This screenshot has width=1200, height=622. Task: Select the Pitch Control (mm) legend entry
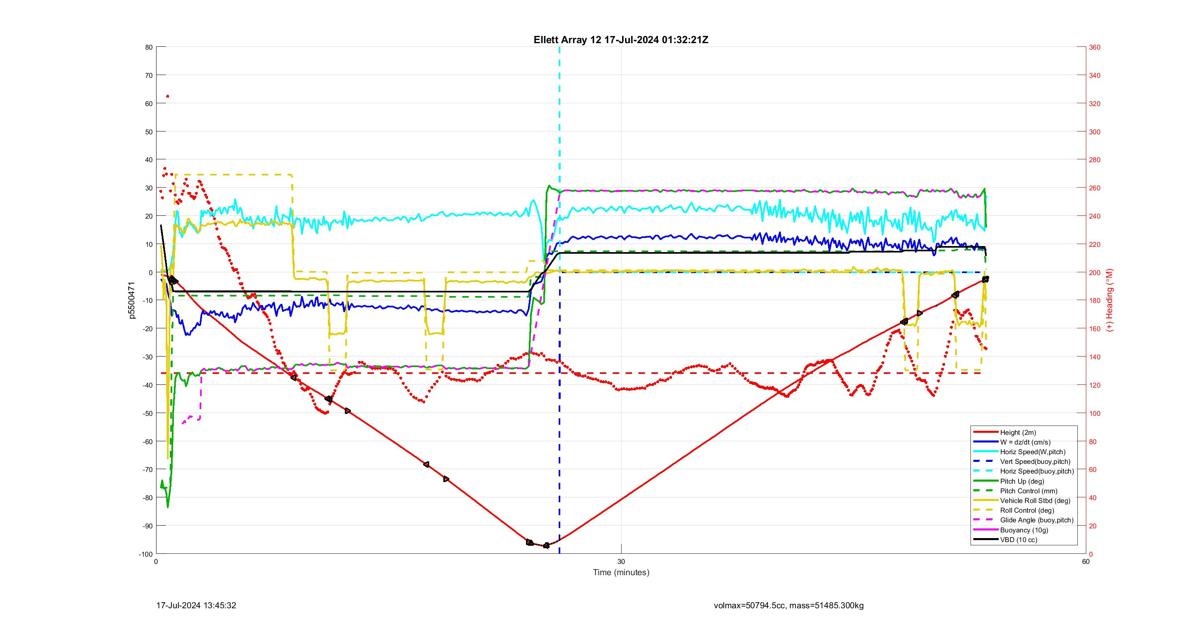[1025, 490]
